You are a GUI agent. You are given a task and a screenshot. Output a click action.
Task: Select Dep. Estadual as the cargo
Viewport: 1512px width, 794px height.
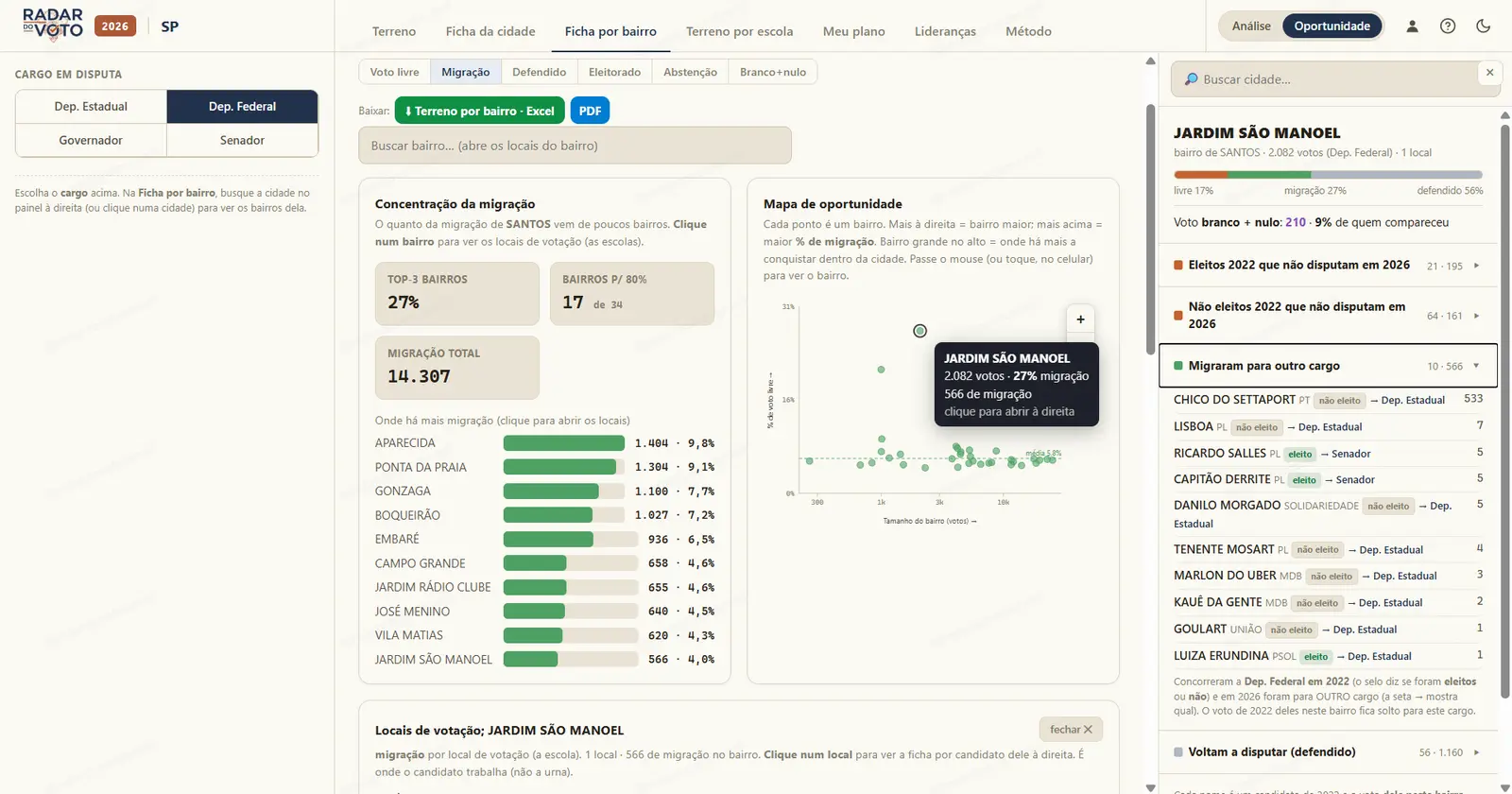pos(91,107)
